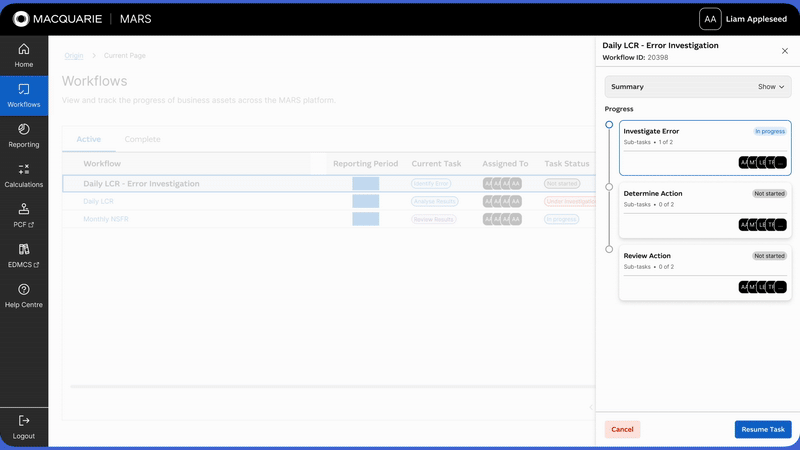
Task: Click Not started badge on Determine Action
Action: (769, 194)
